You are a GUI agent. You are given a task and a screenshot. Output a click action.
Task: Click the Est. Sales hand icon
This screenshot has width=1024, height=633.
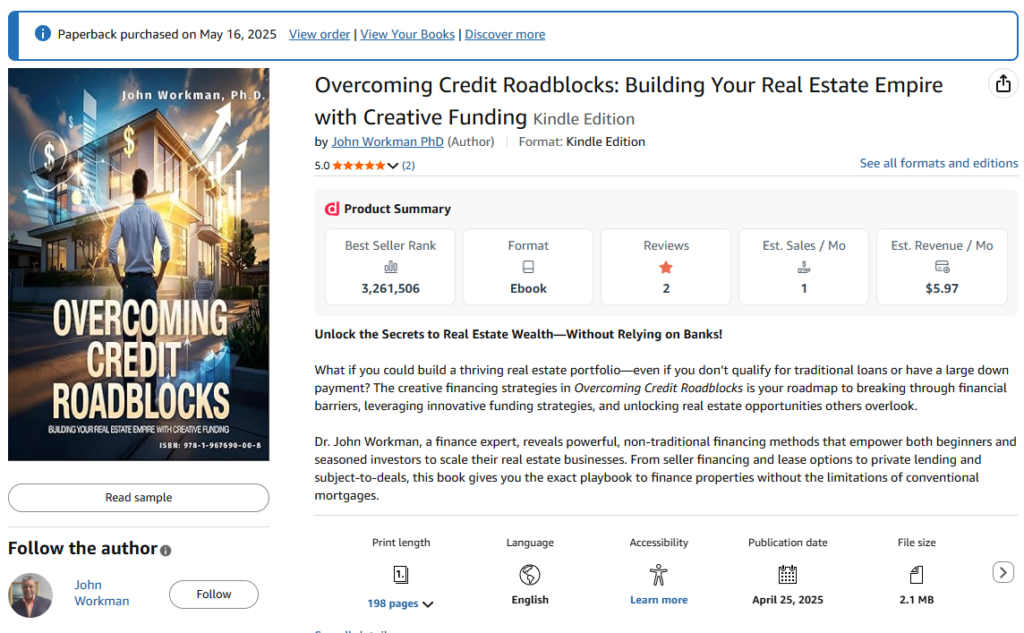click(x=804, y=267)
